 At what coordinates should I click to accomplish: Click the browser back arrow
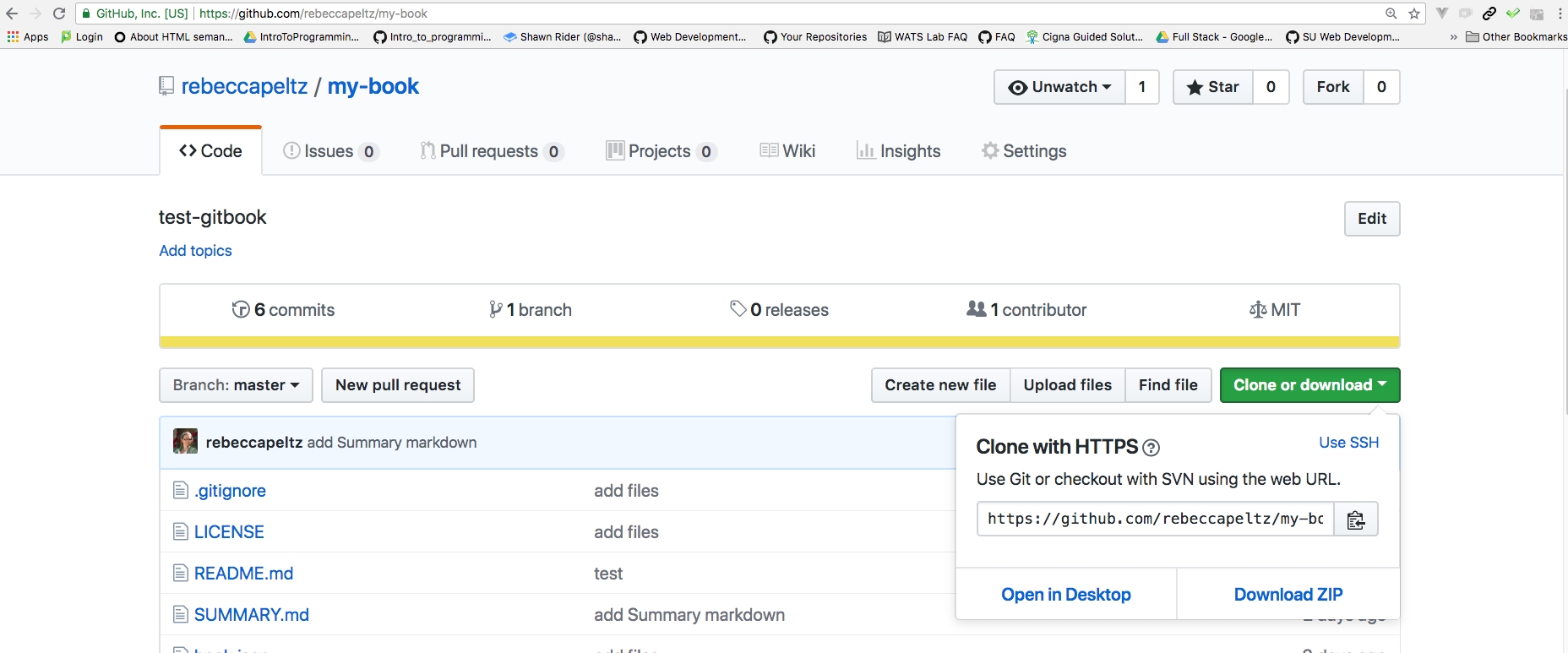pos(12,14)
